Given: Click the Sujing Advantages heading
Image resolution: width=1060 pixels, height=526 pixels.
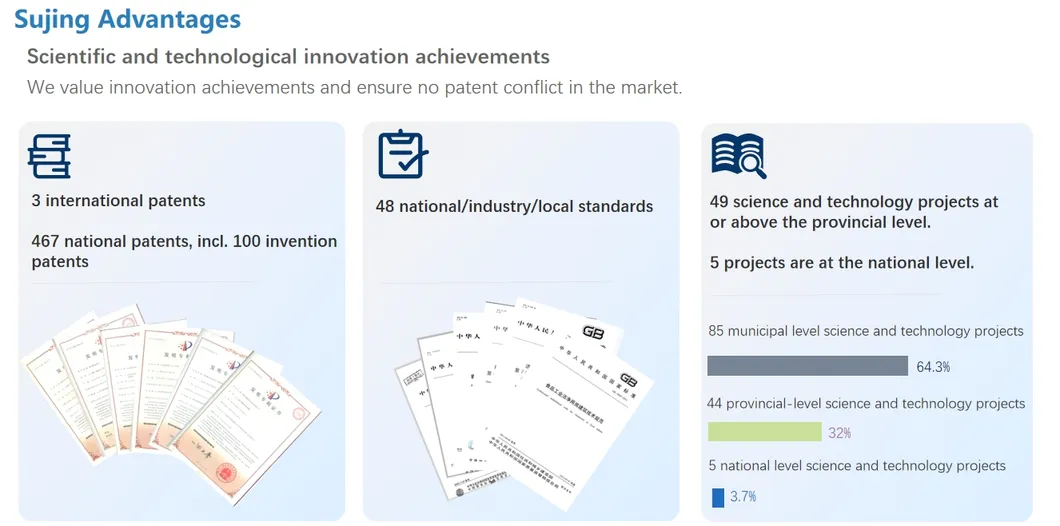Looking at the screenshot, I should coord(127,19).
